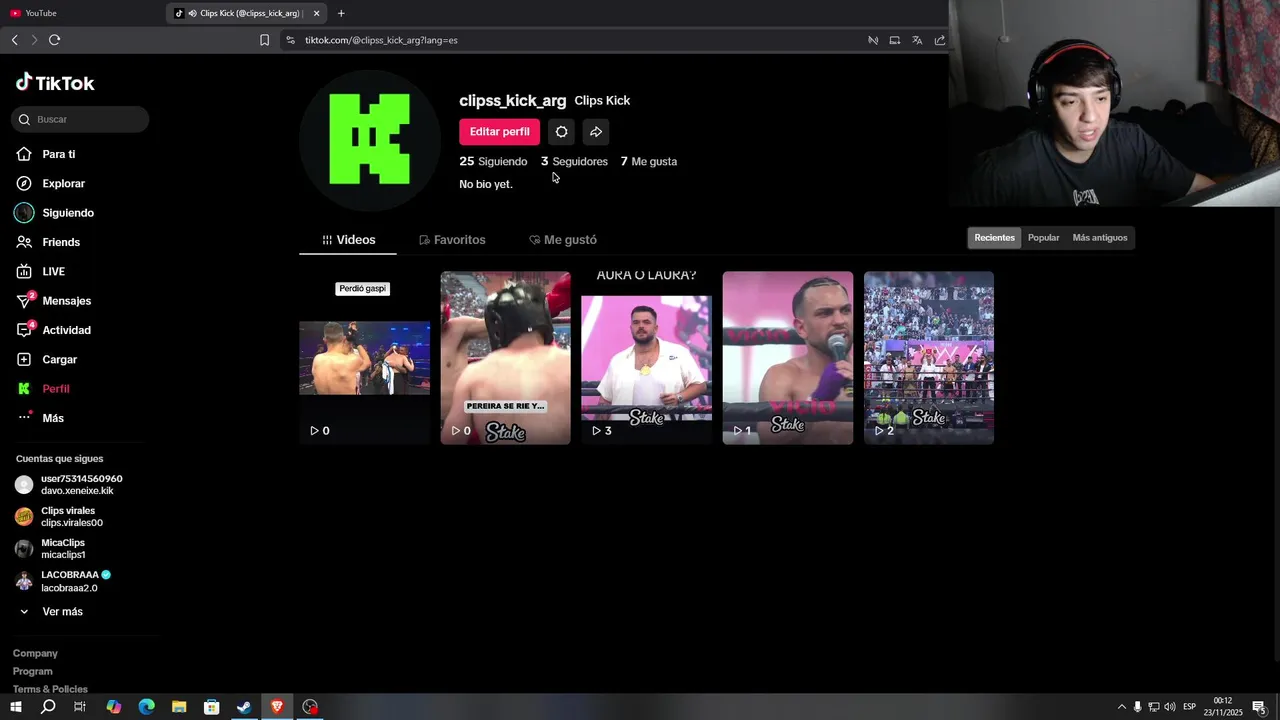Click the green Kick profile avatar
Screen dimensions: 1280x720
coord(369,139)
